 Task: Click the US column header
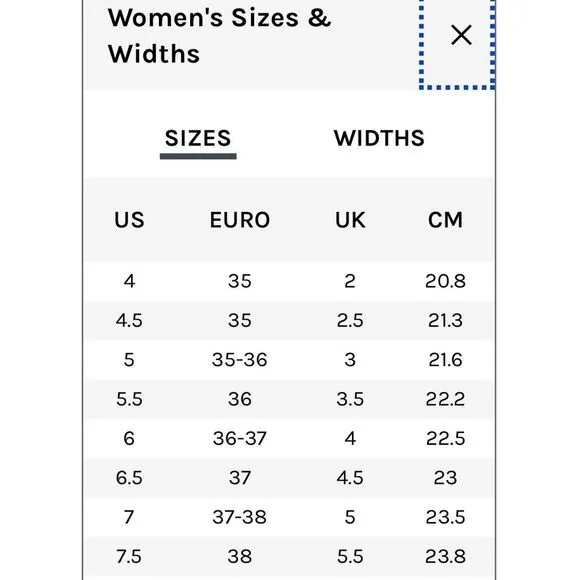click(129, 220)
